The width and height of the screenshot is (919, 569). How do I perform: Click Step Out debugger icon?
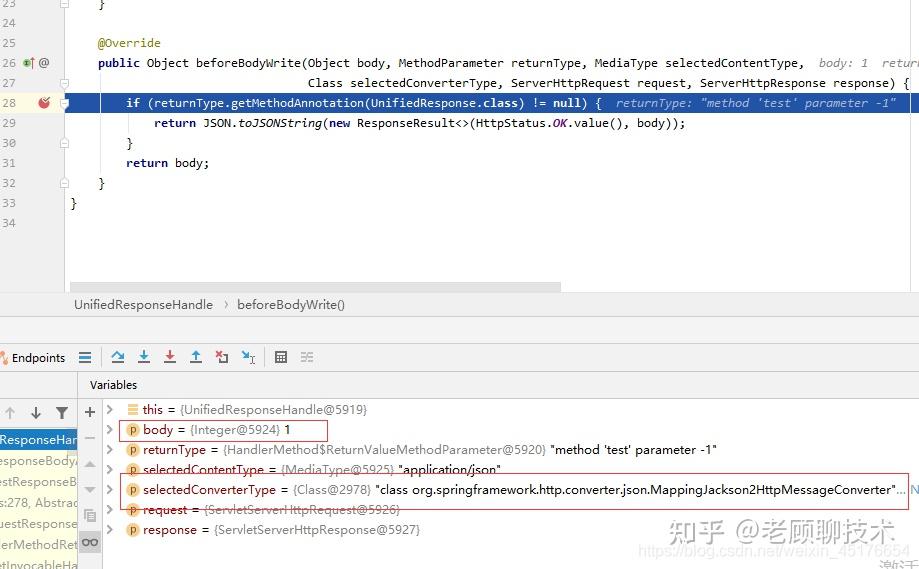click(196, 357)
